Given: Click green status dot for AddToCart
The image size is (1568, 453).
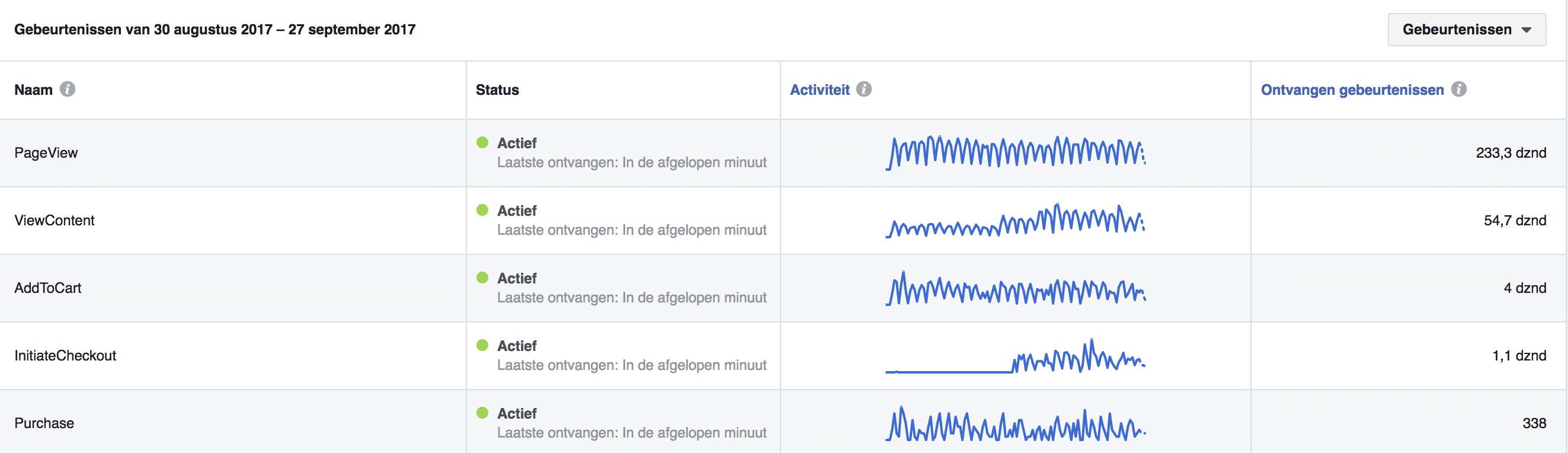Looking at the screenshot, I should (483, 277).
